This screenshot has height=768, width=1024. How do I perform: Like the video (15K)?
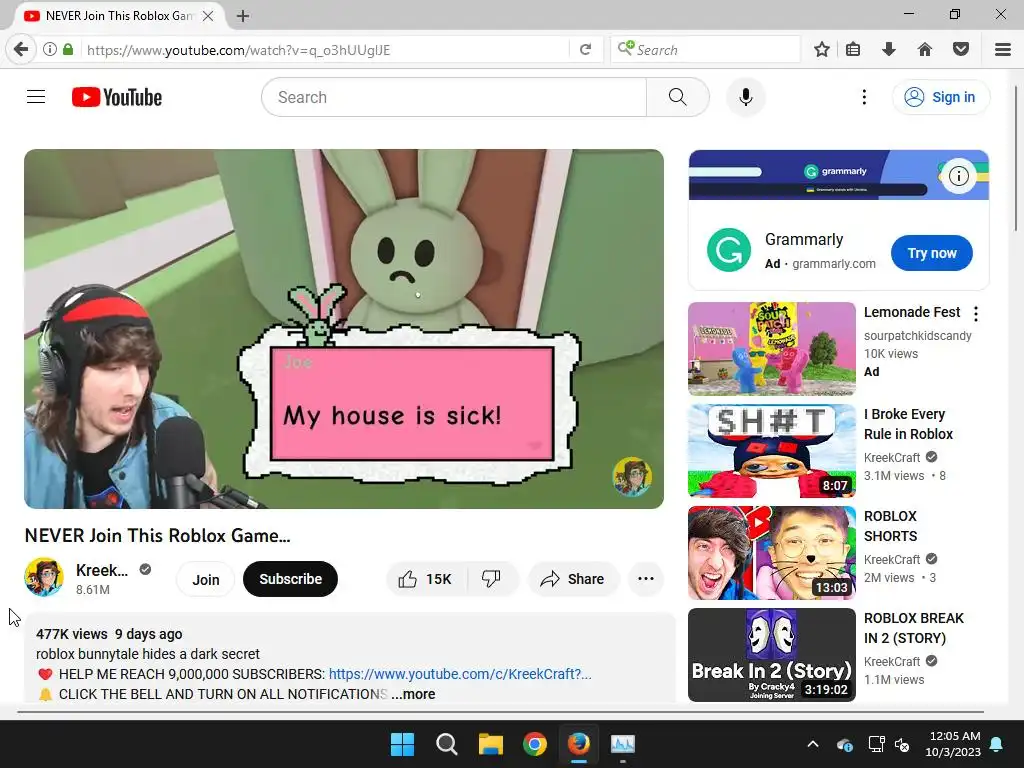(x=426, y=579)
